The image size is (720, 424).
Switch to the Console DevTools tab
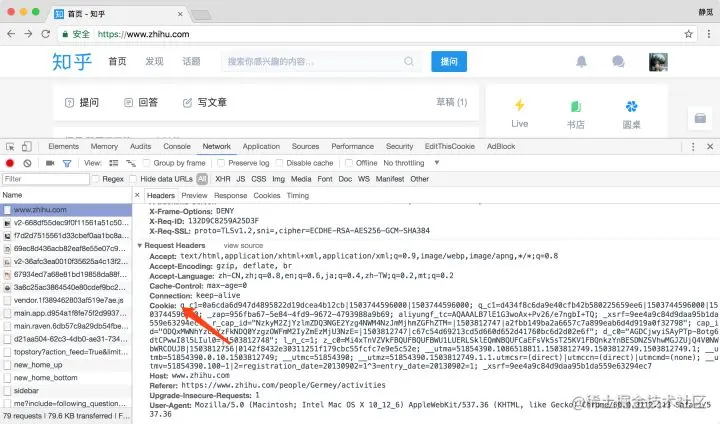(x=177, y=147)
